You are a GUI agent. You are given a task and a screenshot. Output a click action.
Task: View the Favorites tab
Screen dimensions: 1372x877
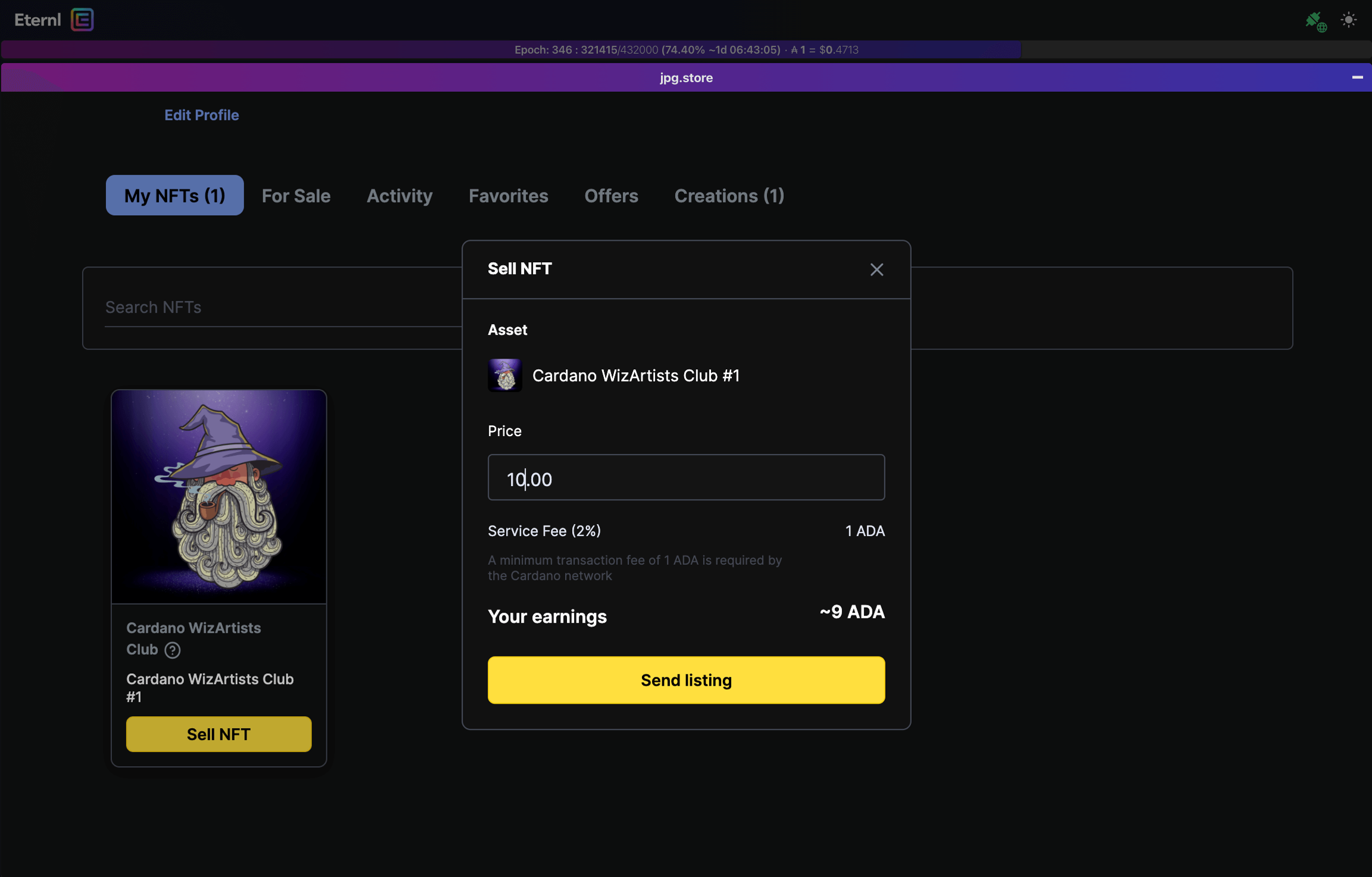508,195
